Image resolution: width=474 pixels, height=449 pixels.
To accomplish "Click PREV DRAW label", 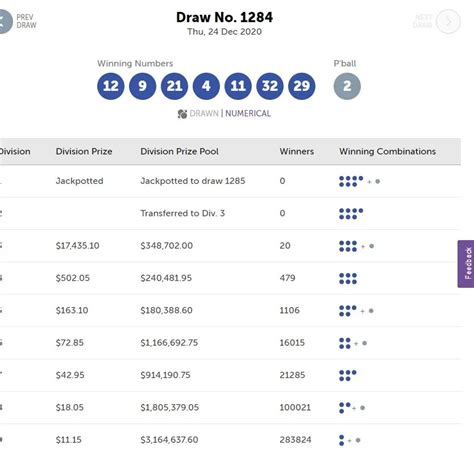I will [26, 21].
